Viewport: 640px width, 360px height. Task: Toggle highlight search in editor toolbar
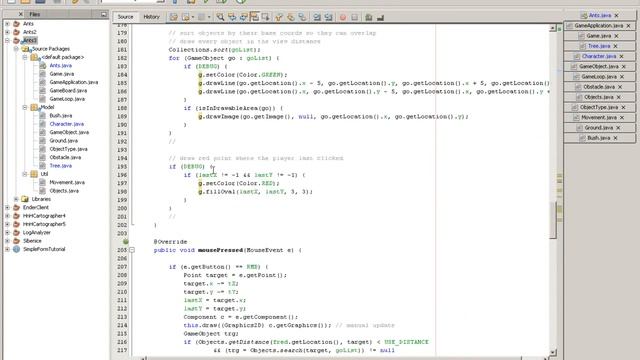click(x=254, y=17)
